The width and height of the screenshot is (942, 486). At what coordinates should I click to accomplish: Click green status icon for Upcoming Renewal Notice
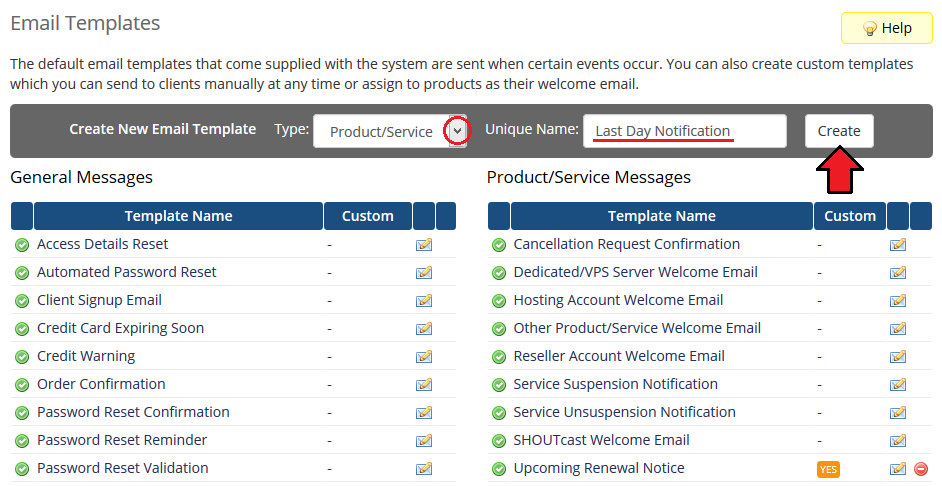pyautogui.click(x=499, y=469)
